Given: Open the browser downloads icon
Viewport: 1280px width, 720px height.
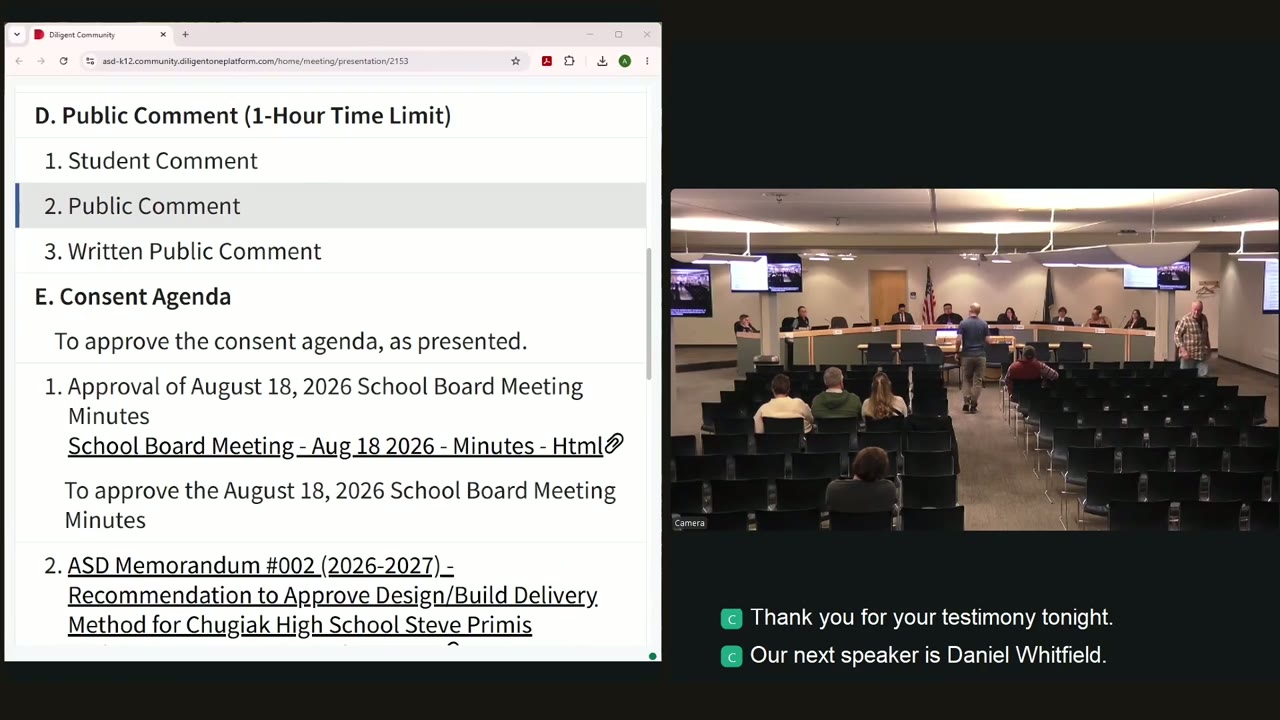Looking at the screenshot, I should point(602,61).
